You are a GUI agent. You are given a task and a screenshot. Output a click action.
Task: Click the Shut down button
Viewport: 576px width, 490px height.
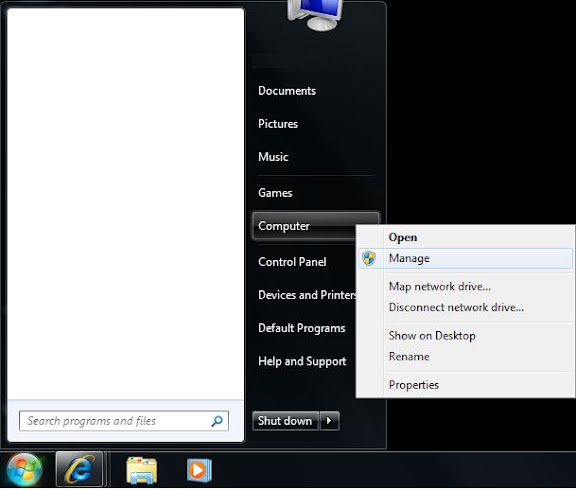[x=285, y=421]
